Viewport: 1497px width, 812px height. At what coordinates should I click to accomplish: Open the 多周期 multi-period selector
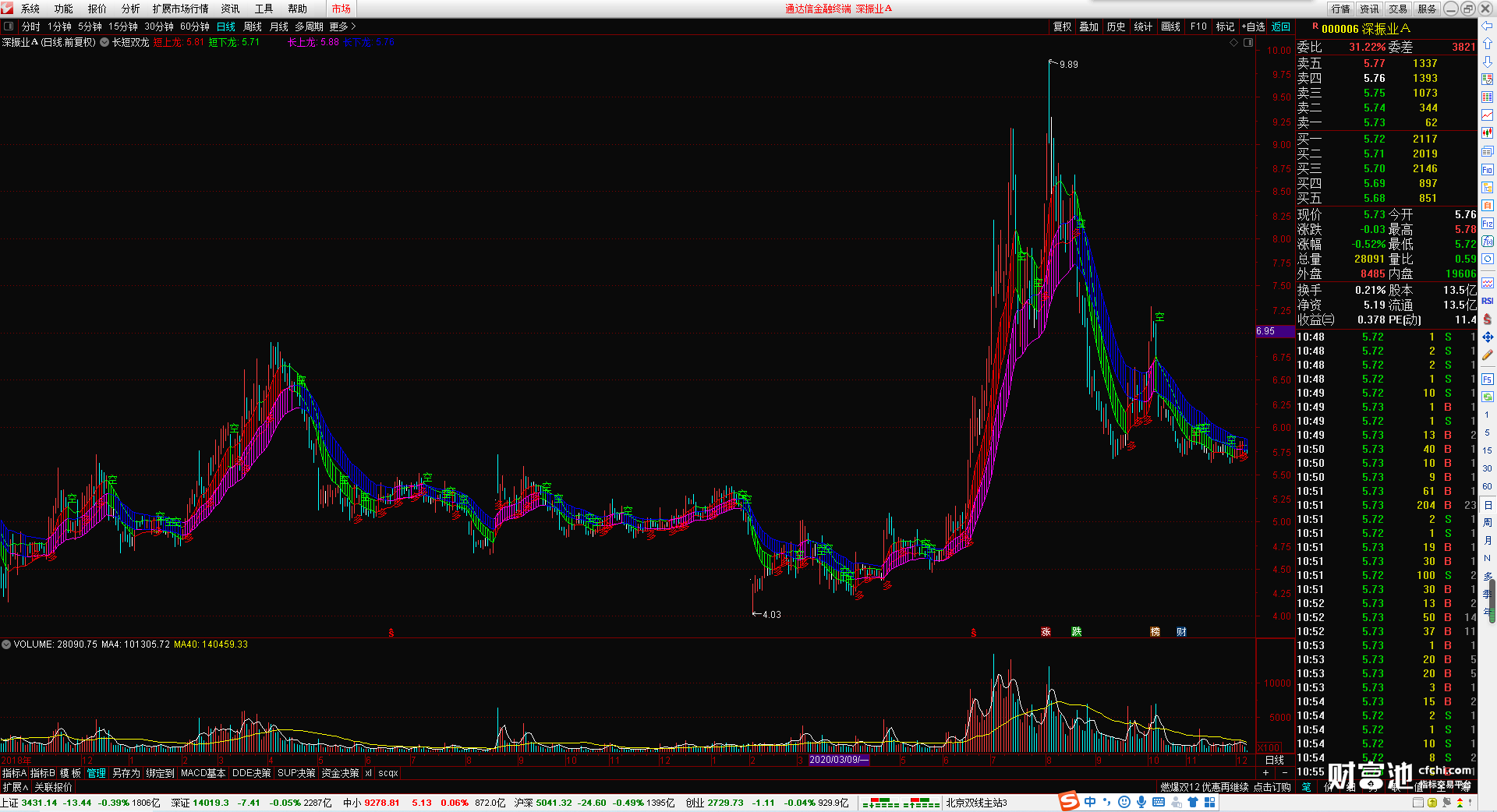click(309, 26)
